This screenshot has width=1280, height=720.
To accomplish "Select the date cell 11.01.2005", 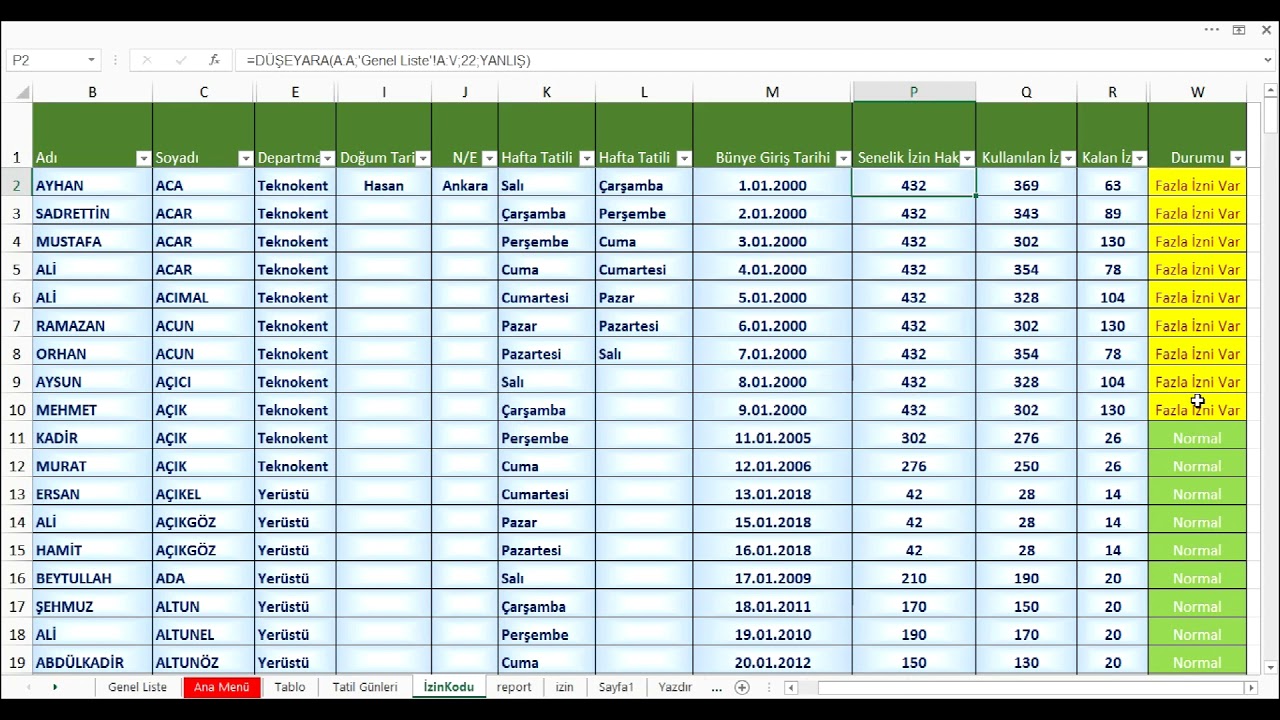I will 772,438.
